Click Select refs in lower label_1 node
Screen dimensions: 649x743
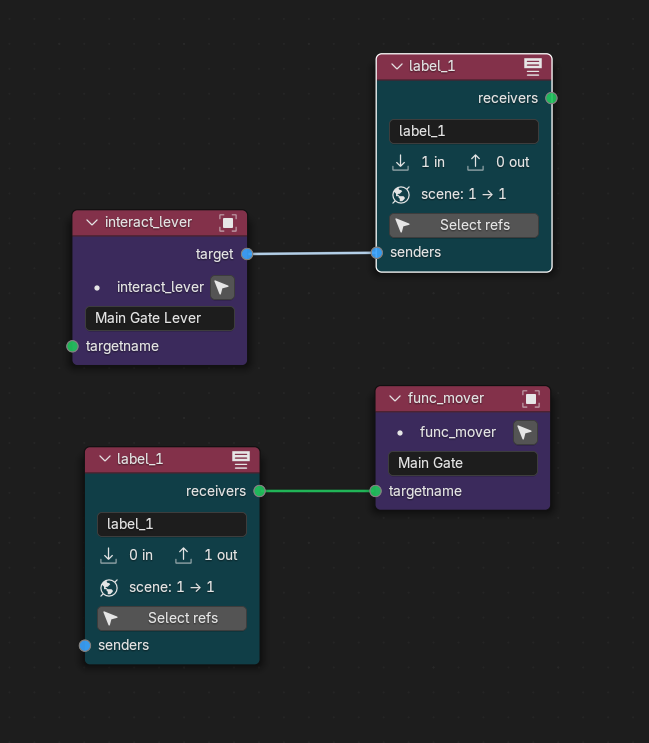click(172, 618)
